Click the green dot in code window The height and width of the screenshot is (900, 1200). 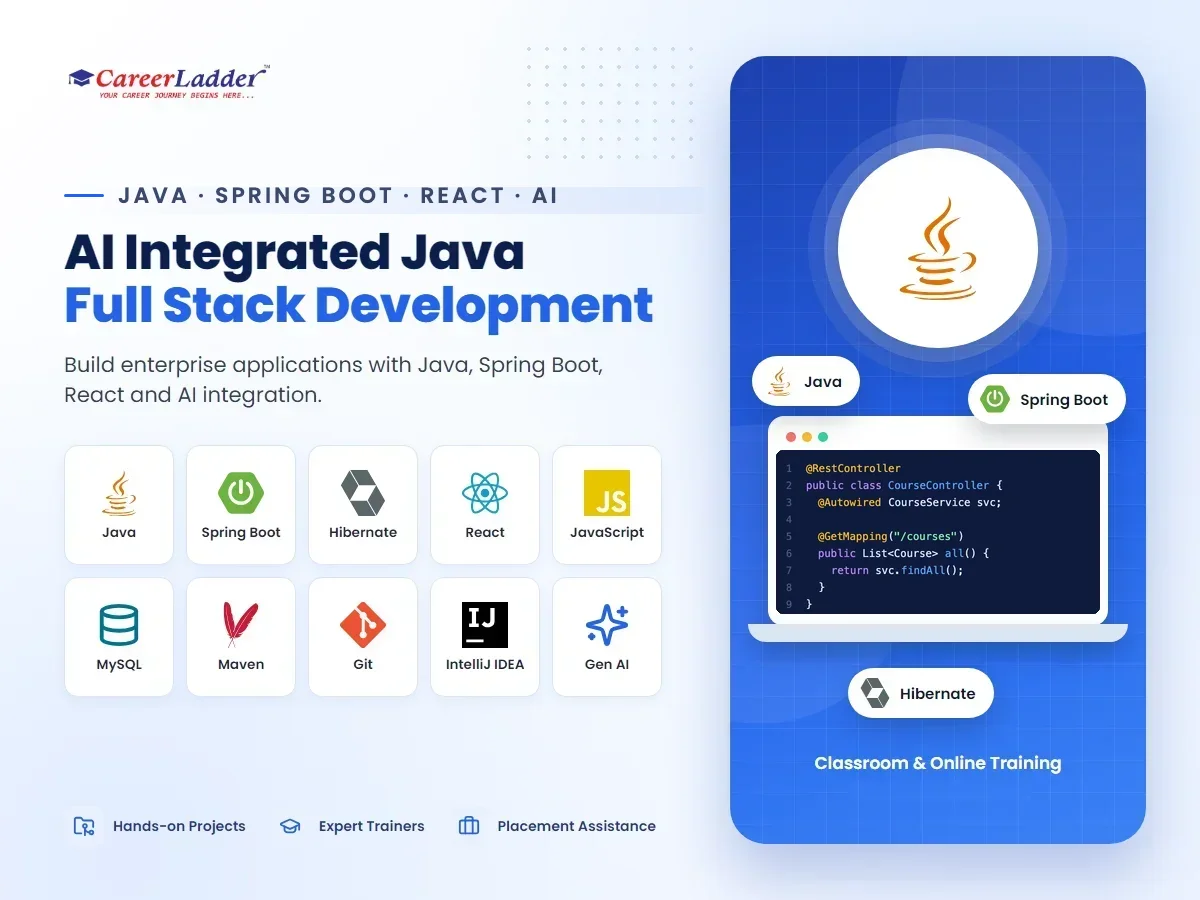point(823,437)
